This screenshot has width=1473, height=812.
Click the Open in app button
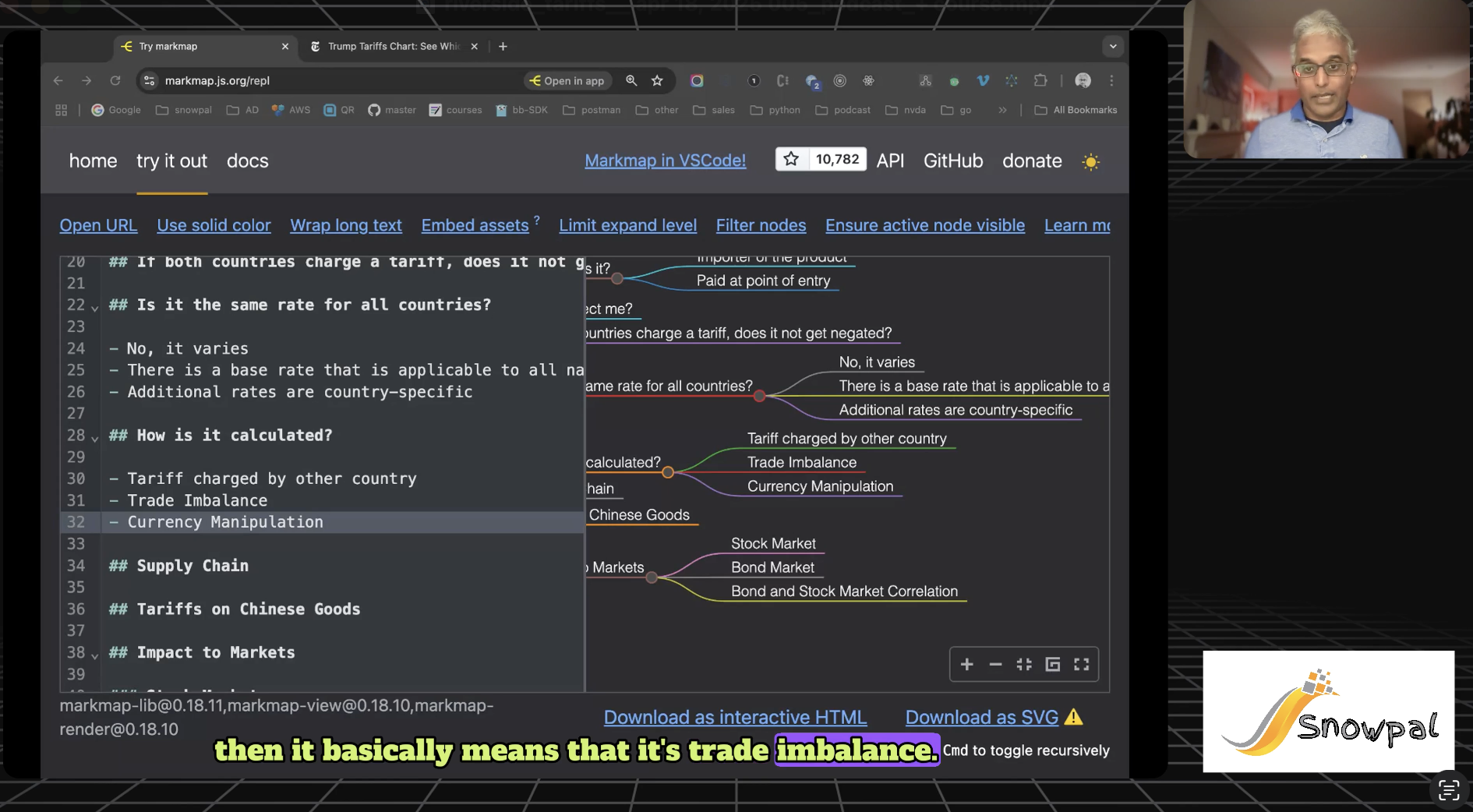(x=567, y=80)
